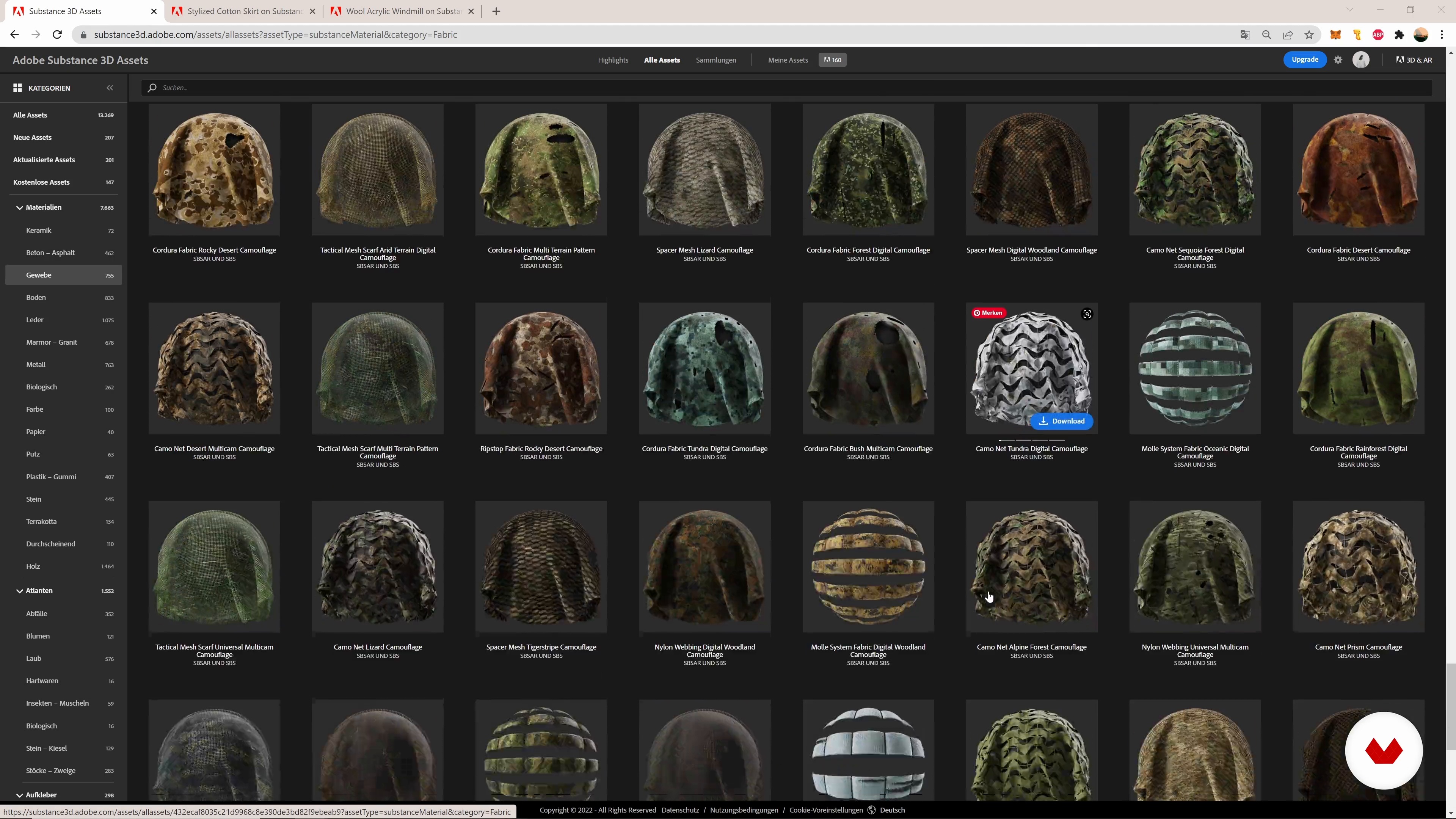Open Cookie-Voreinstellungen link
The width and height of the screenshot is (1456, 819).
tap(826, 810)
